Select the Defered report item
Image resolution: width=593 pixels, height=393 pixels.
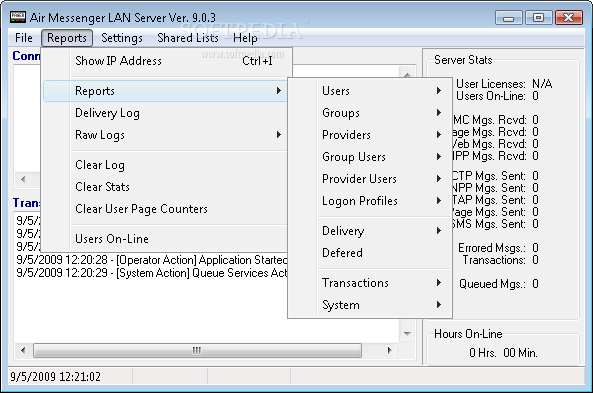(370, 253)
